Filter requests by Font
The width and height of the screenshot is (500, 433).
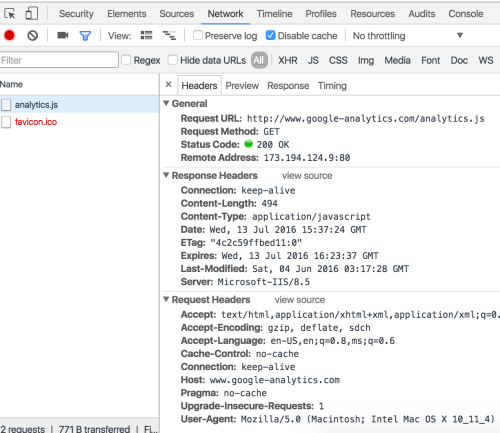click(x=430, y=60)
